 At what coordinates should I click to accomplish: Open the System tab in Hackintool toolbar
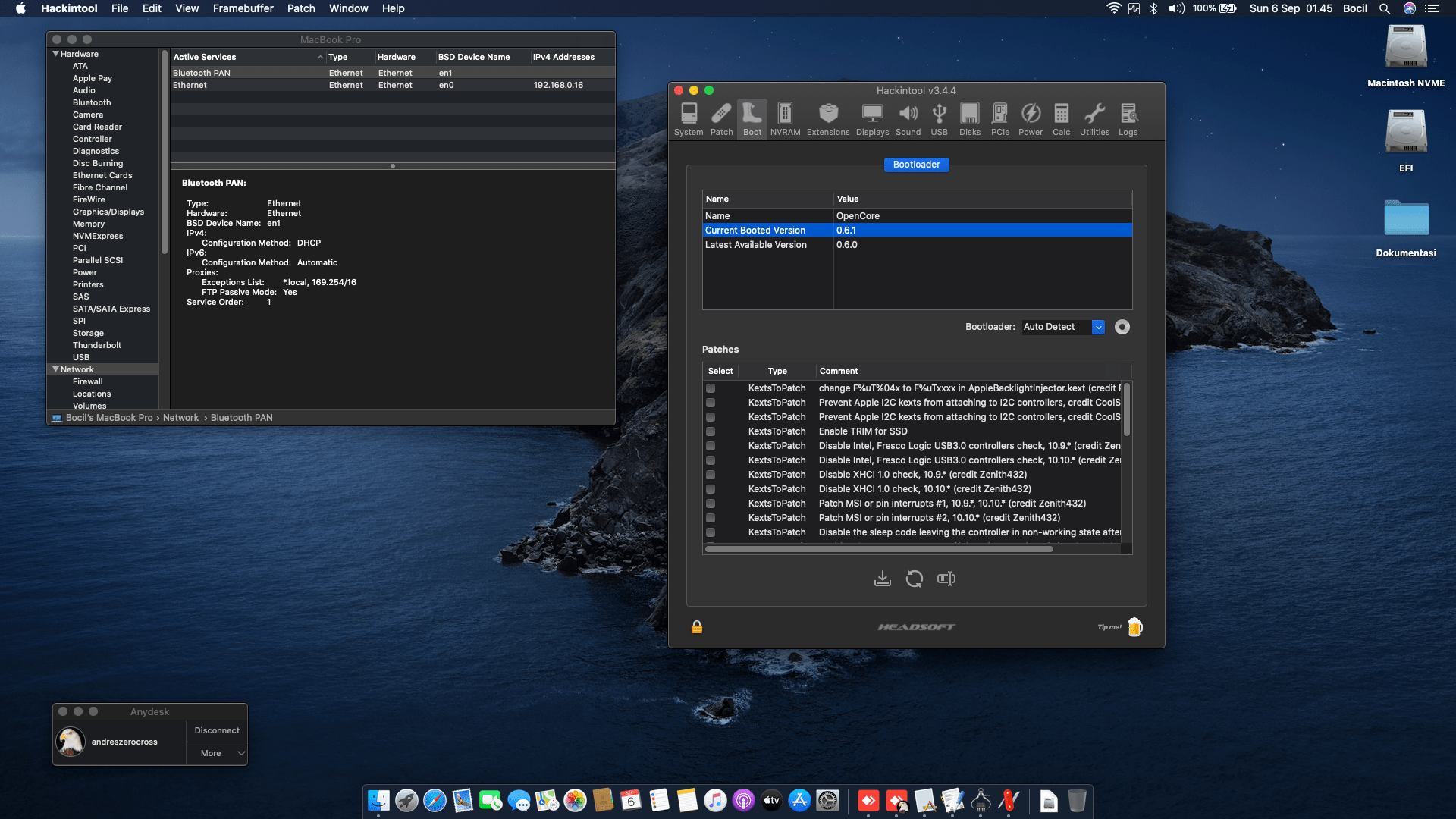689,119
